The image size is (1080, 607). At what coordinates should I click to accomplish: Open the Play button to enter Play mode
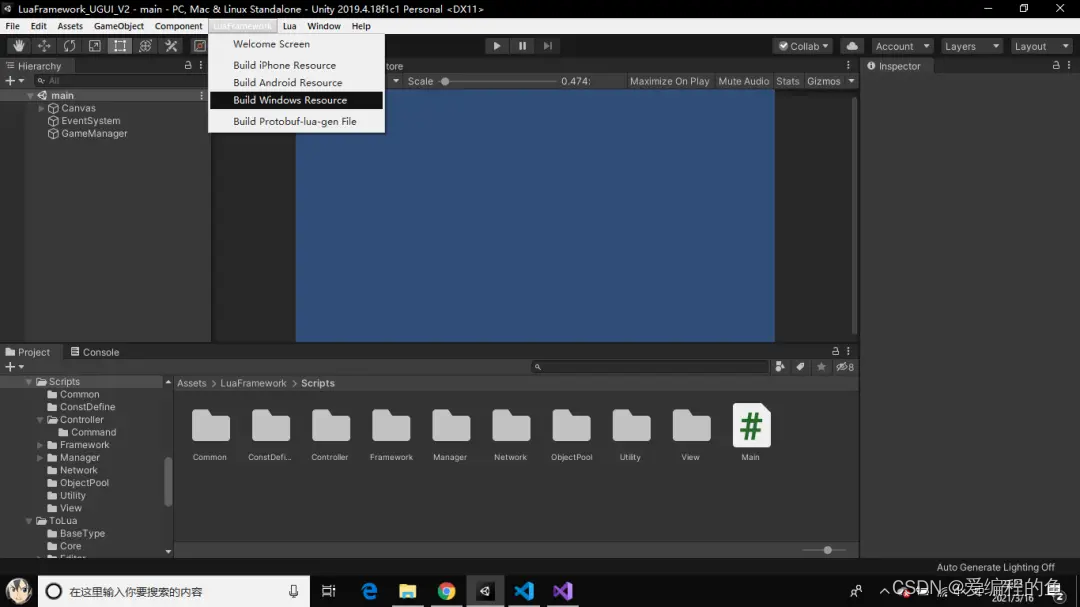pos(497,45)
